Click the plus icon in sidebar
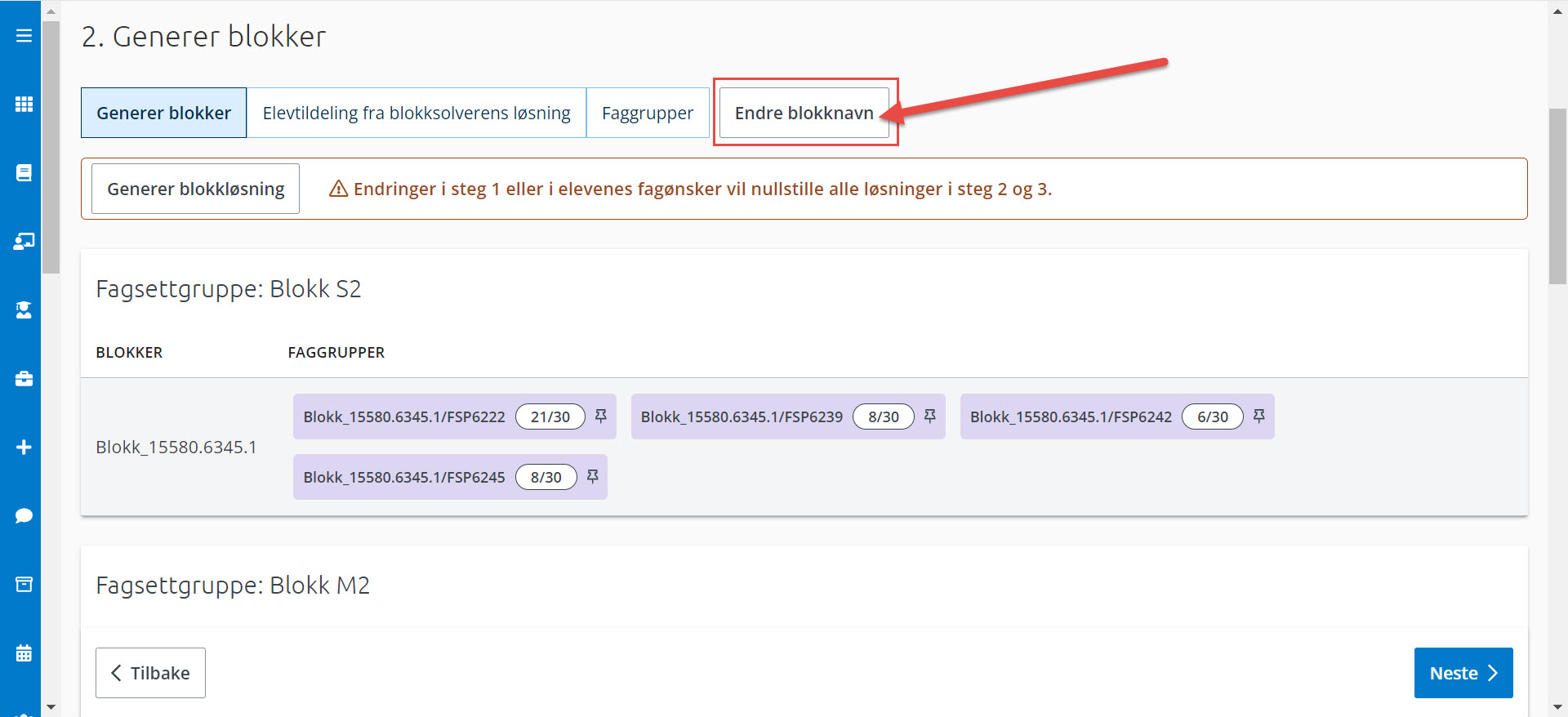1568x717 pixels. pos(24,448)
